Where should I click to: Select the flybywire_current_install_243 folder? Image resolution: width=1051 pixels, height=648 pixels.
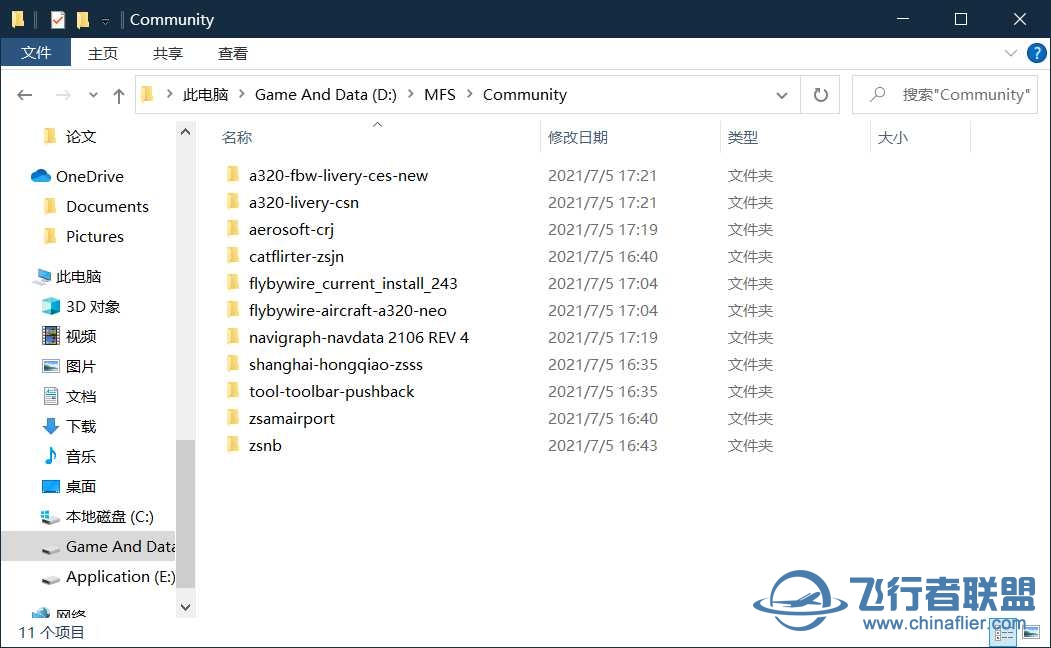tap(353, 283)
